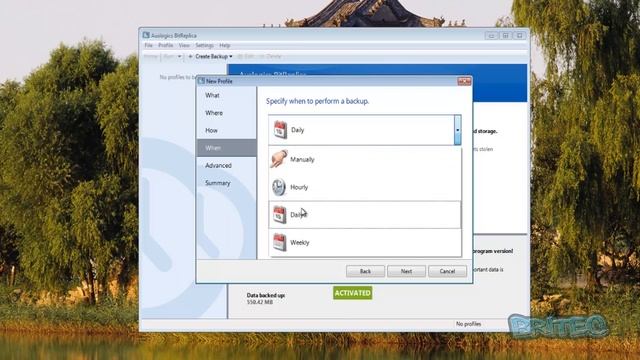Close the New Profile dialog

pos(464,81)
